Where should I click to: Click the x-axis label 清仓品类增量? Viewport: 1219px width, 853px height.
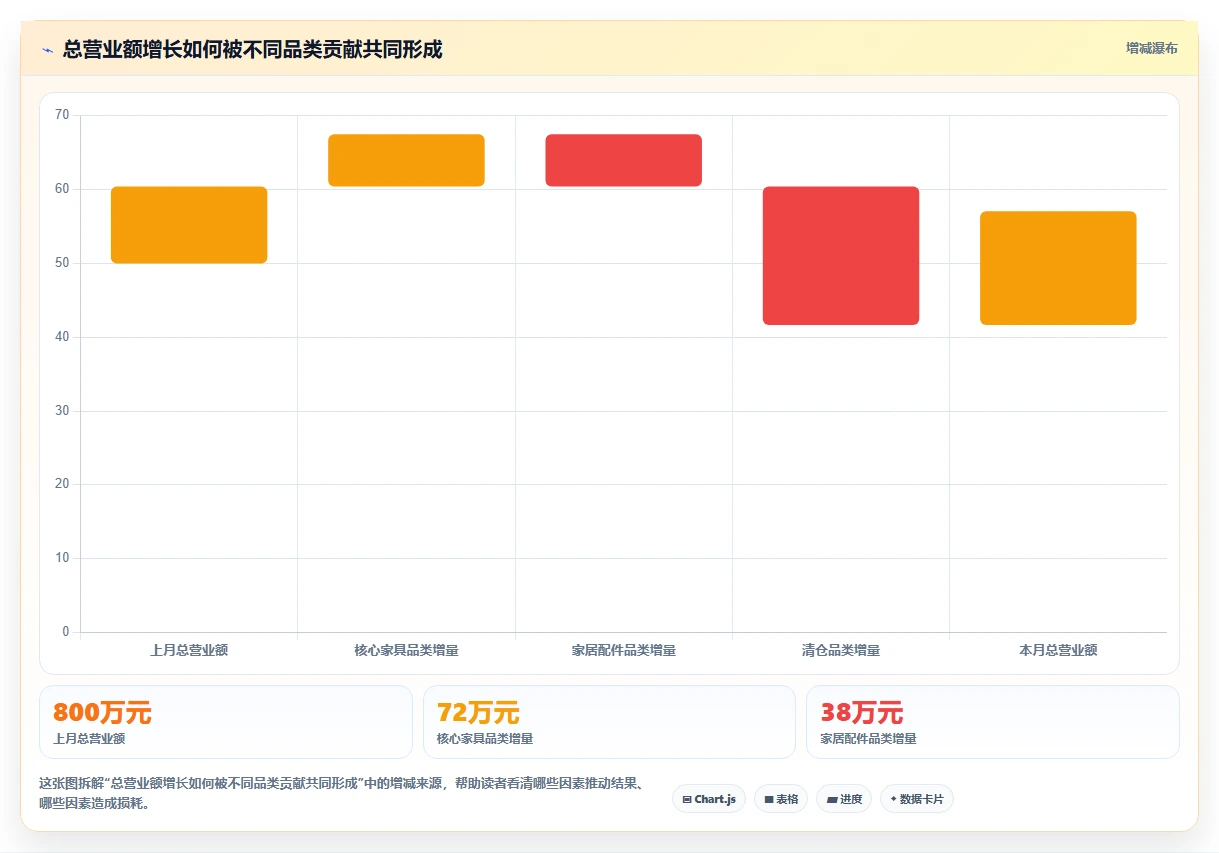tap(841, 650)
